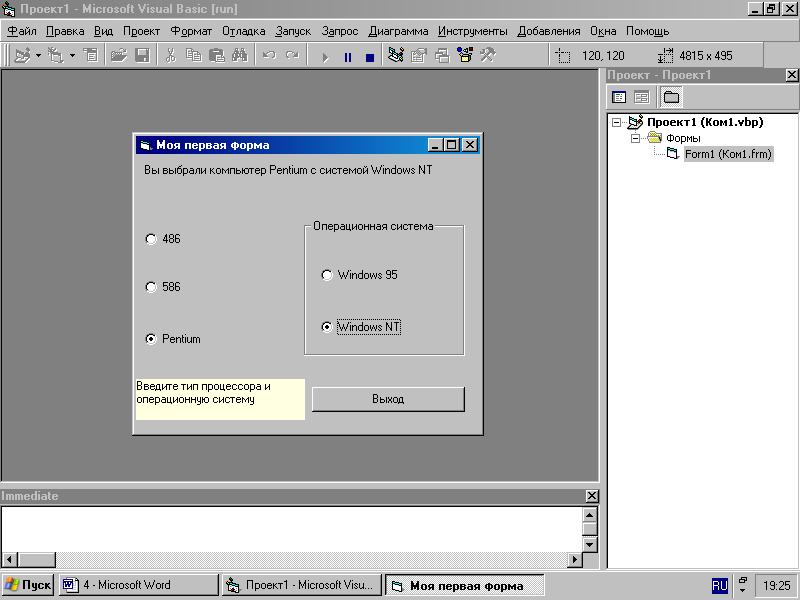
Task: Click the Start (run) play button
Action: pos(325,57)
